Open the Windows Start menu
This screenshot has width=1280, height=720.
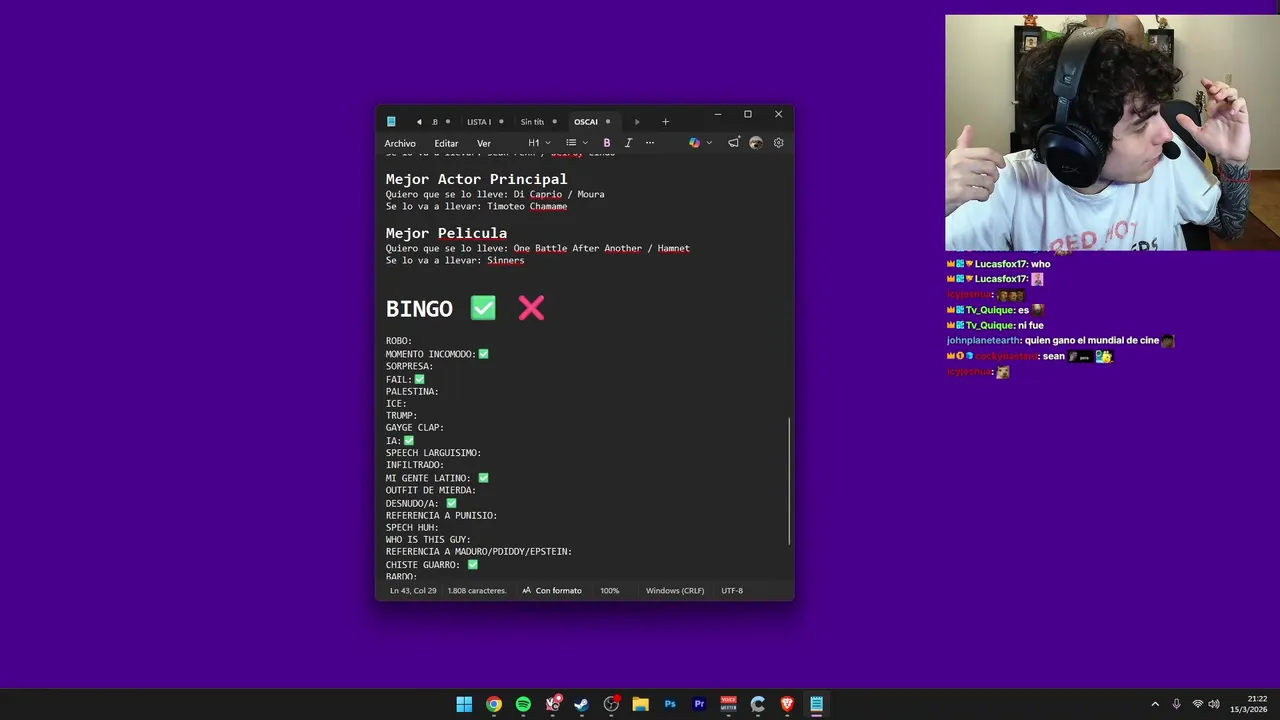[x=464, y=704]
